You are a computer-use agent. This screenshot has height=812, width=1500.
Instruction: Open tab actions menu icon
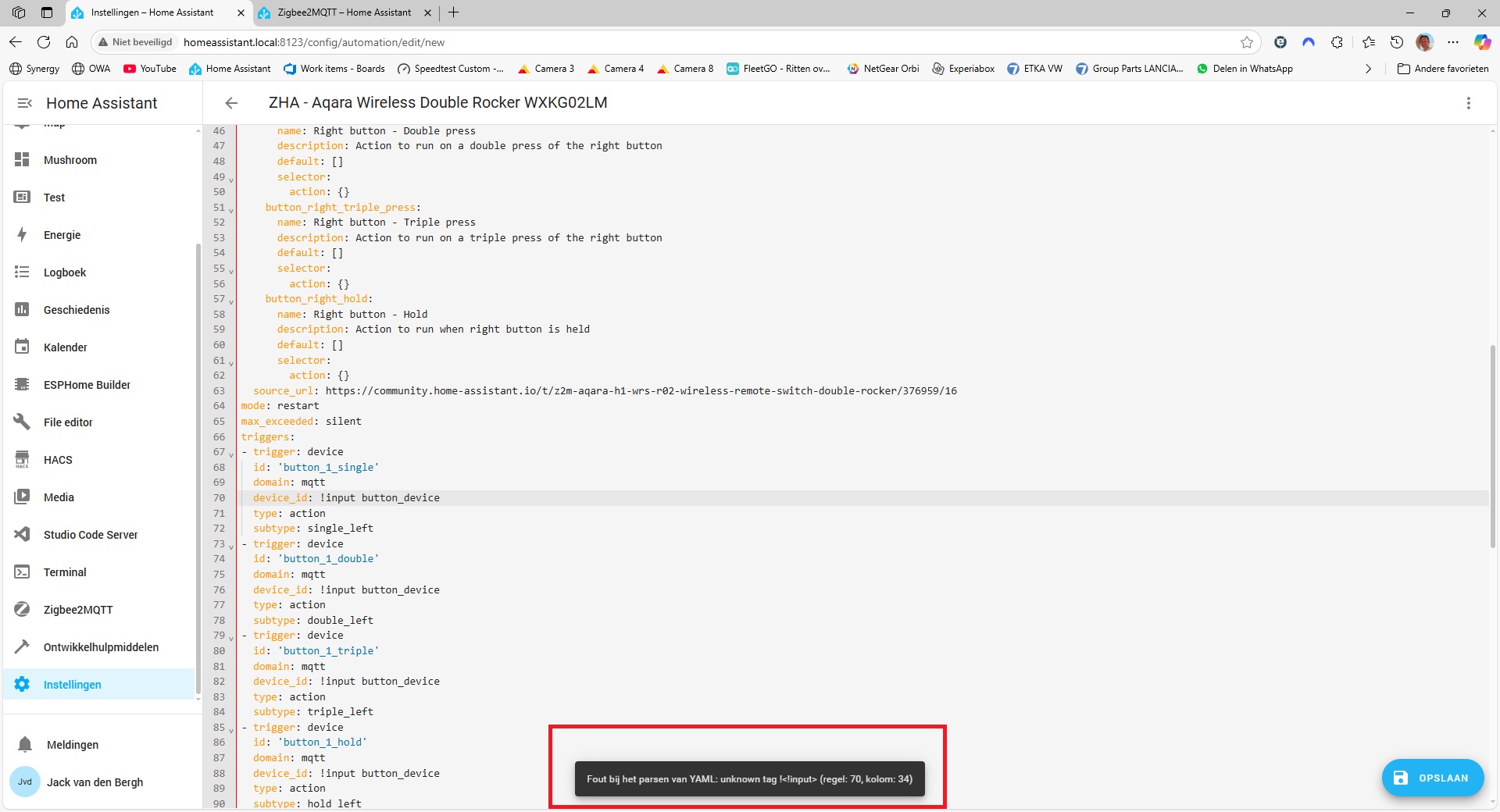pos(47,12)
